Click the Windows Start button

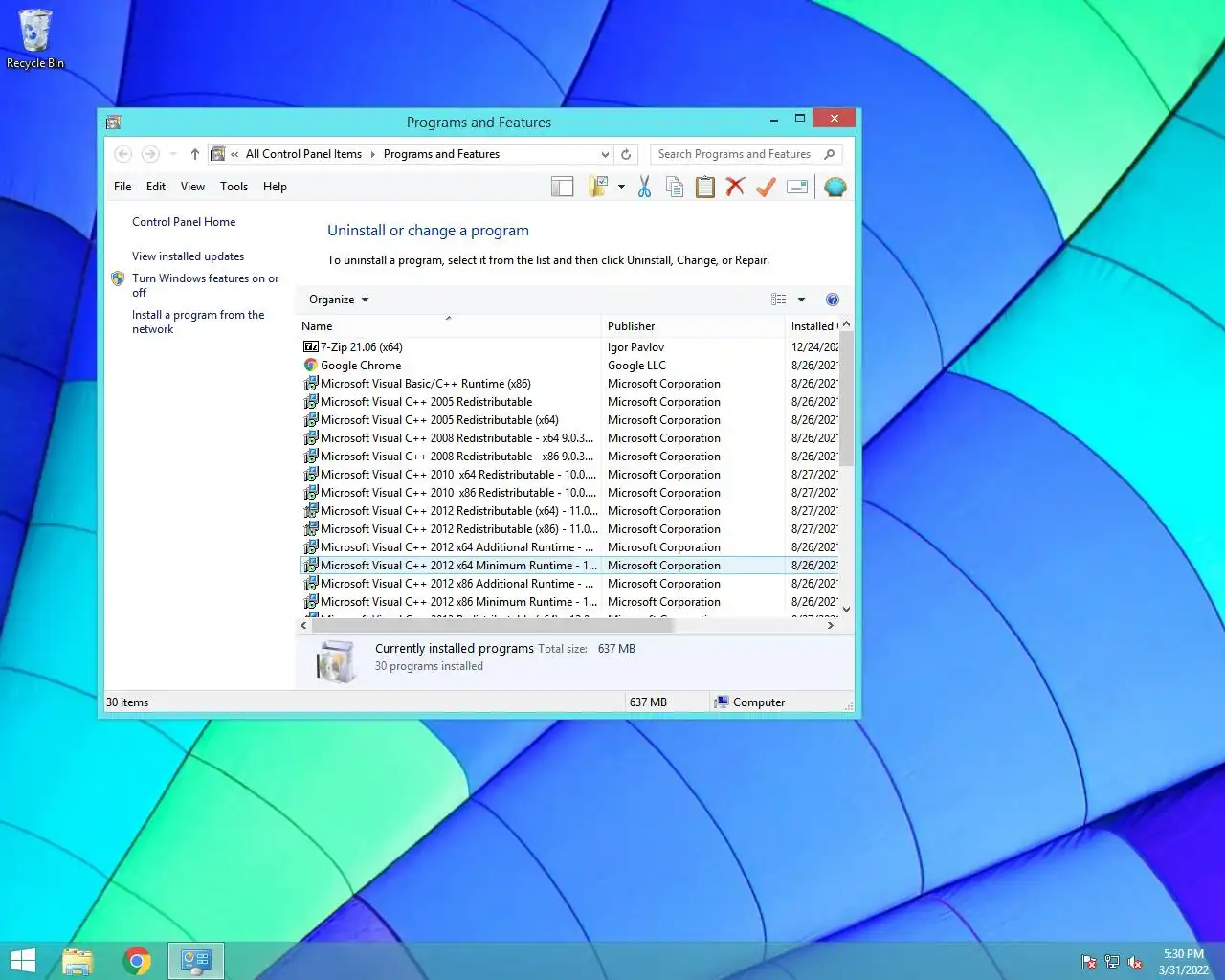click(22, 961)
